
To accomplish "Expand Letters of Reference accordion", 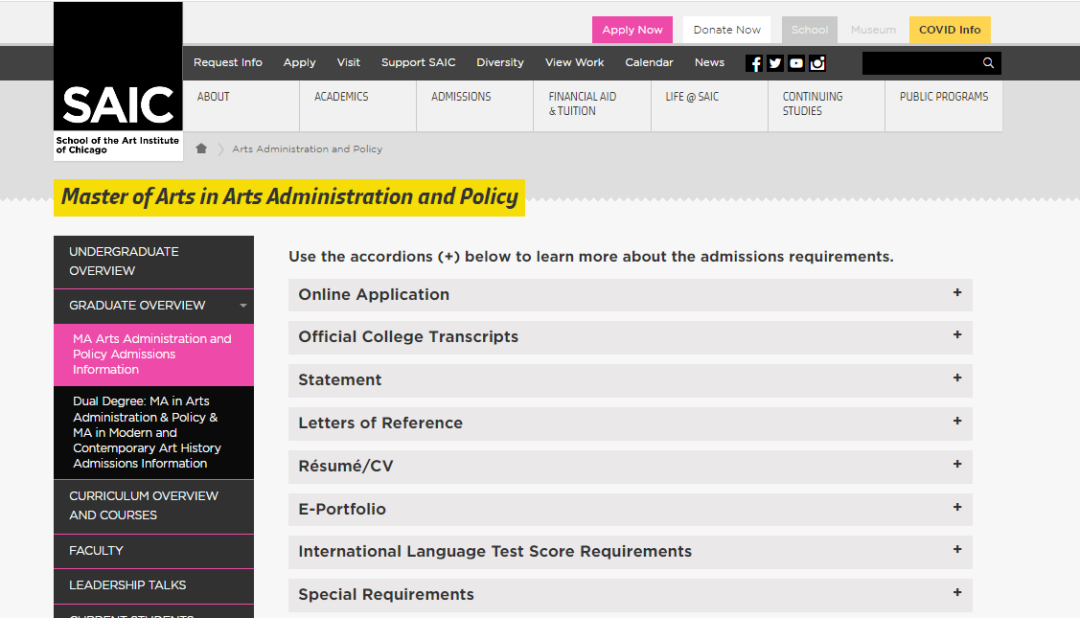I will [x=630, y=423].
